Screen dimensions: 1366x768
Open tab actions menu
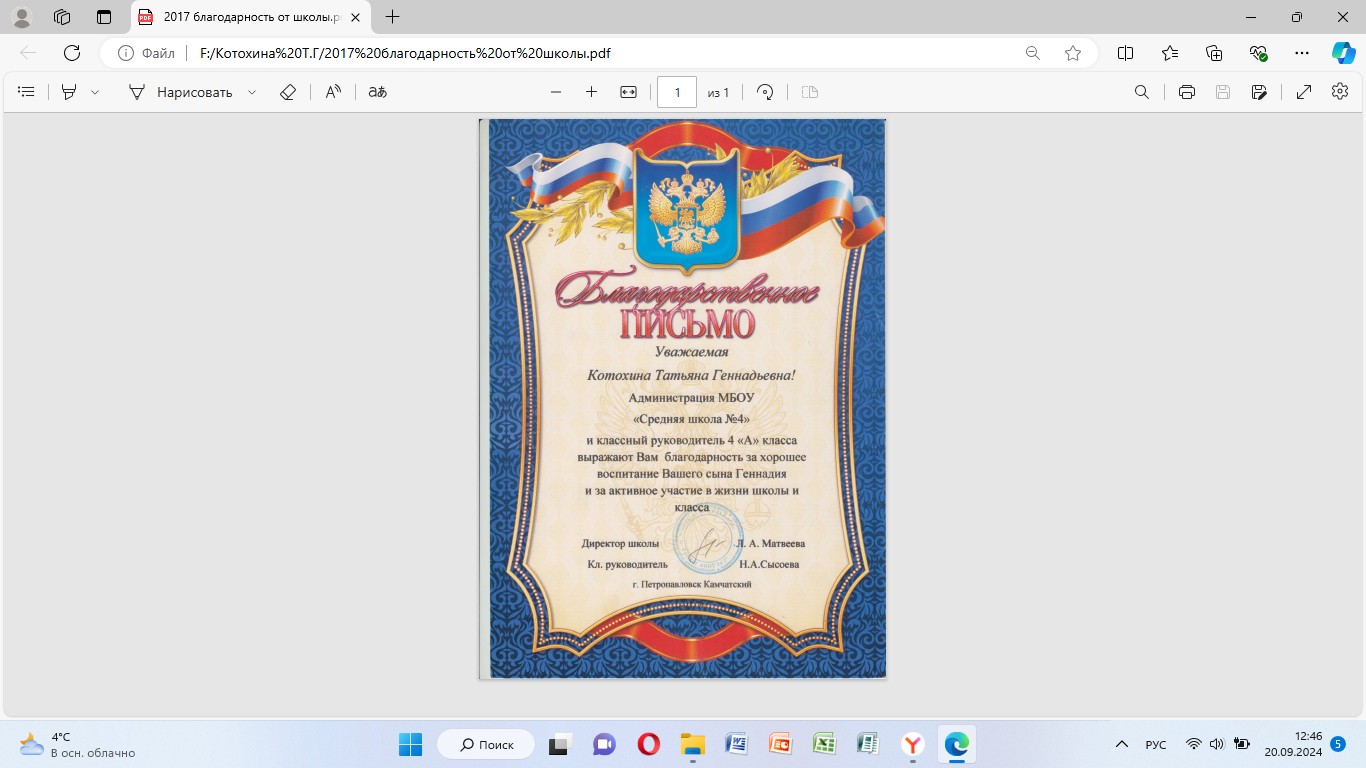click(104, 17)
